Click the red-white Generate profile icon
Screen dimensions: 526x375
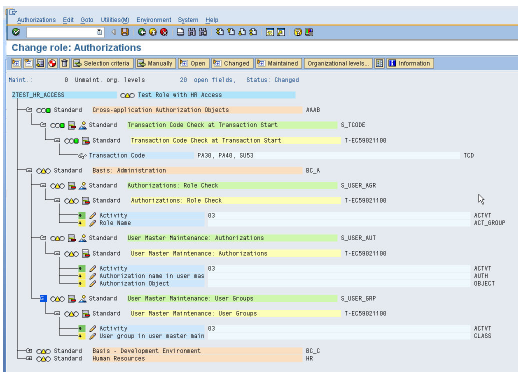pos(52,63)
